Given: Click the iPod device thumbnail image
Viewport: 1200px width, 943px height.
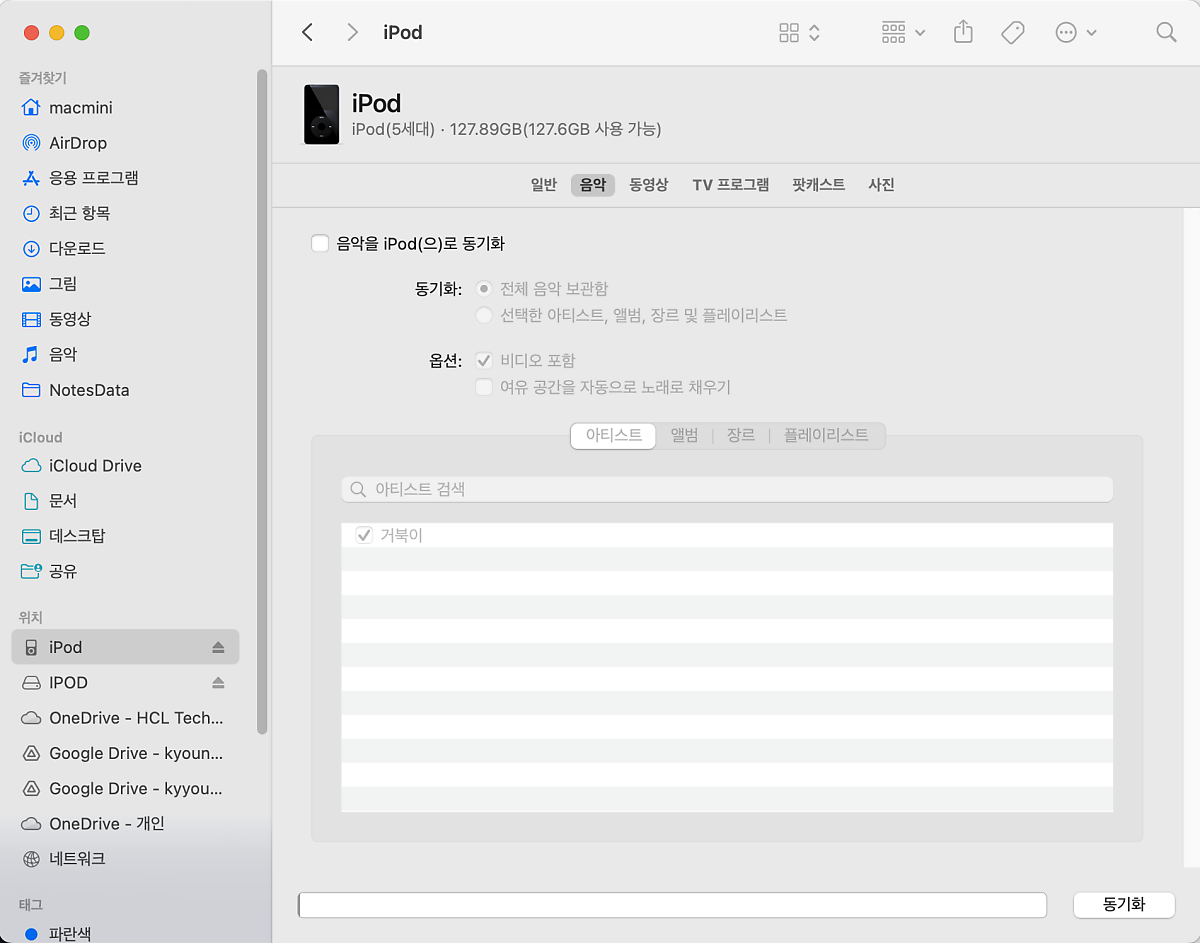Looking at the screenshot, I should click(x=321, y=114).
